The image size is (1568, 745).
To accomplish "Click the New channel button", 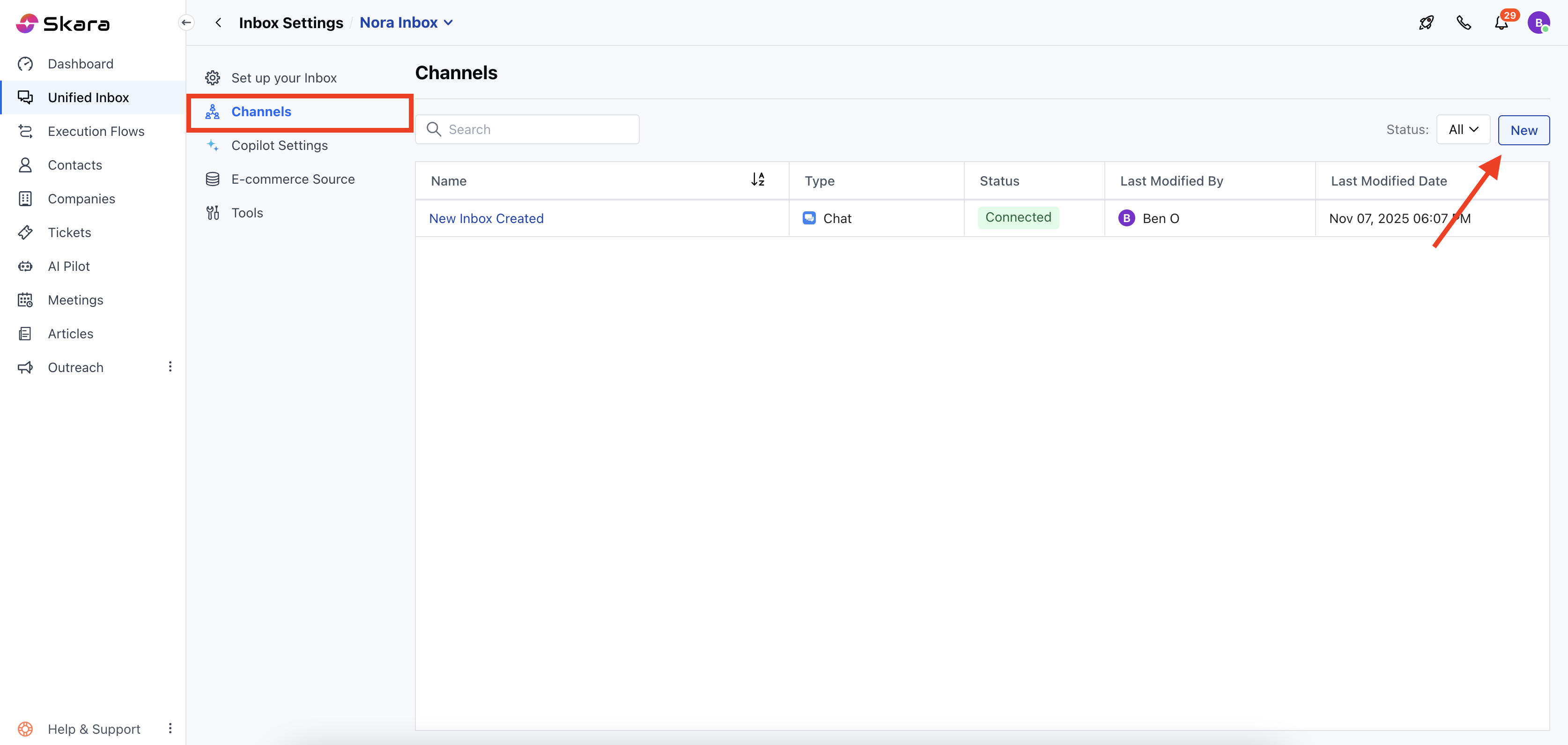I will point(1523,130).
